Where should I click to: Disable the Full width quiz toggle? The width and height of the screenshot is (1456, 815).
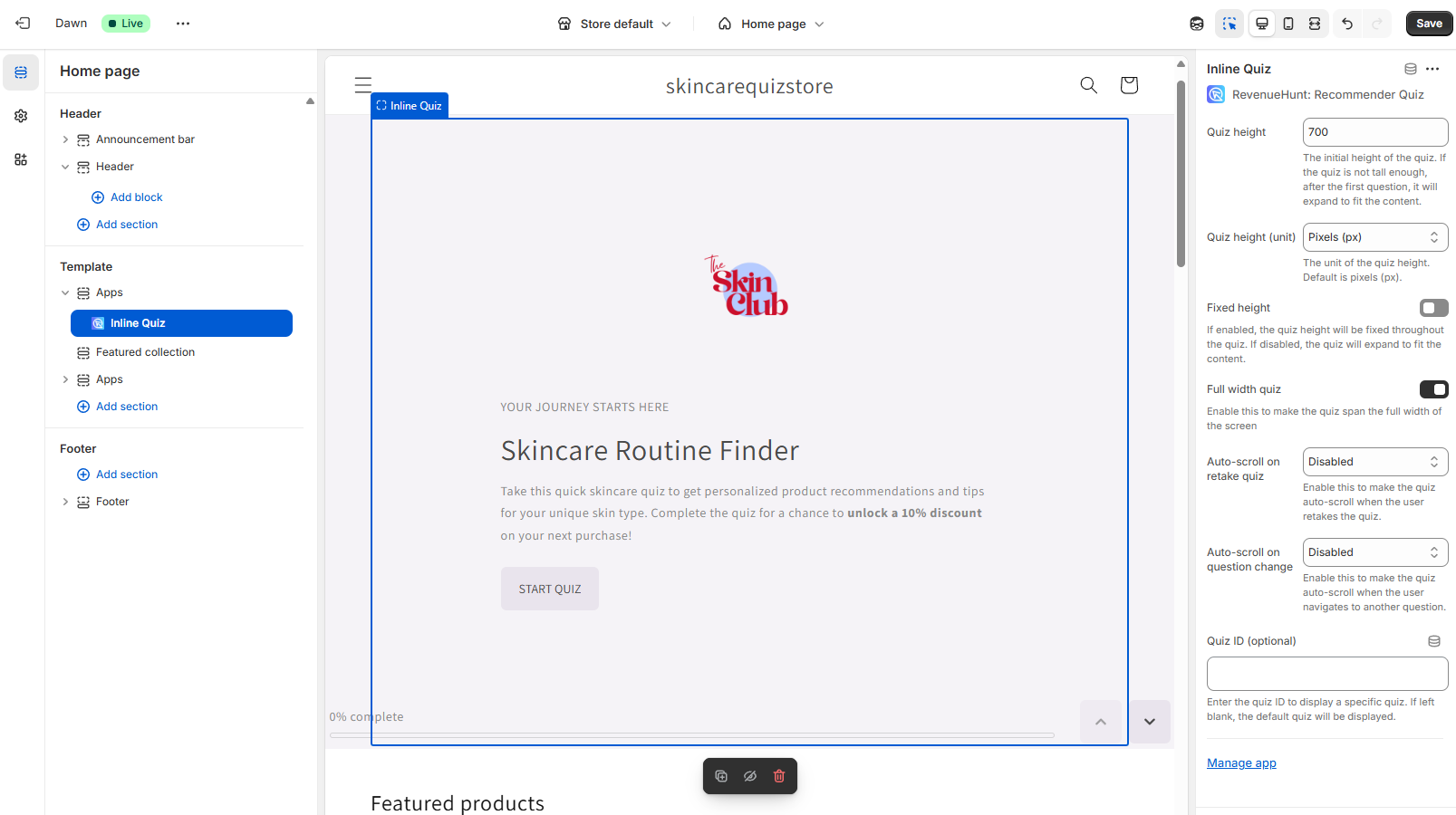click(x=1433, y=389)
